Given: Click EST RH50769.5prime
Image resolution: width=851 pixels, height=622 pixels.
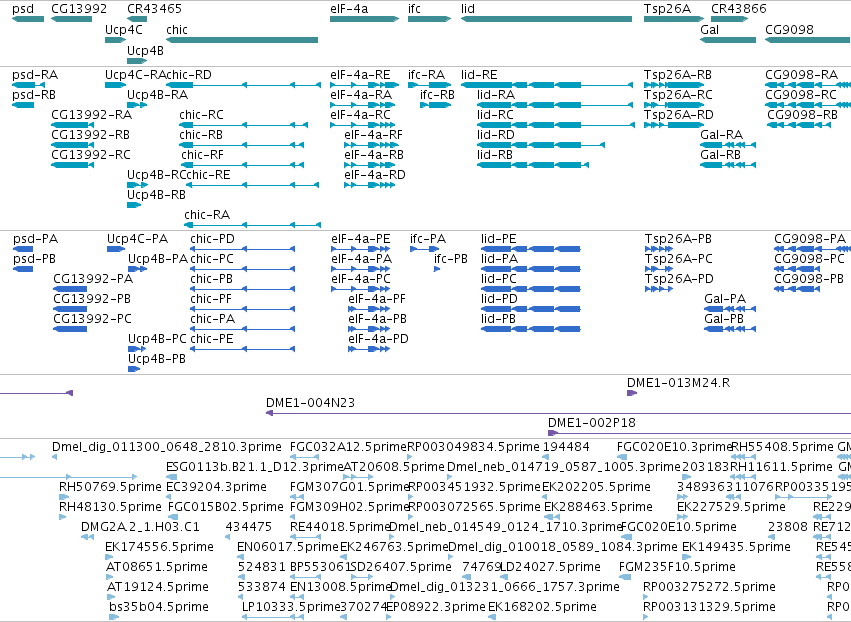Looking at the screenshot, I should coord(62,497).
